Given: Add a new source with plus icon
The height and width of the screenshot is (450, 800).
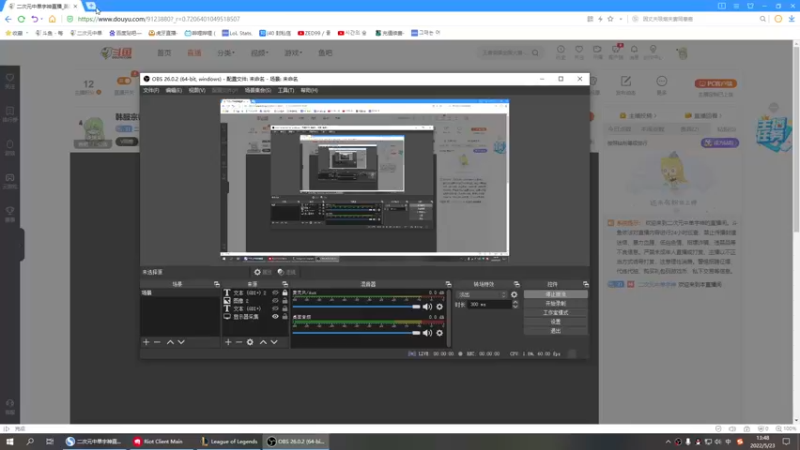Looking at the screenshot, I should (228, 342).
